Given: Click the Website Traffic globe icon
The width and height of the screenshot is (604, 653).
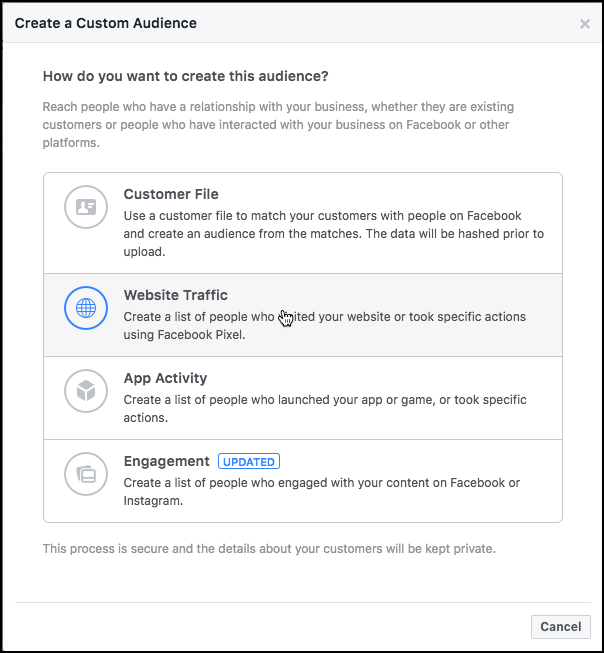Looking at the screenshot, I should [86, 308].
